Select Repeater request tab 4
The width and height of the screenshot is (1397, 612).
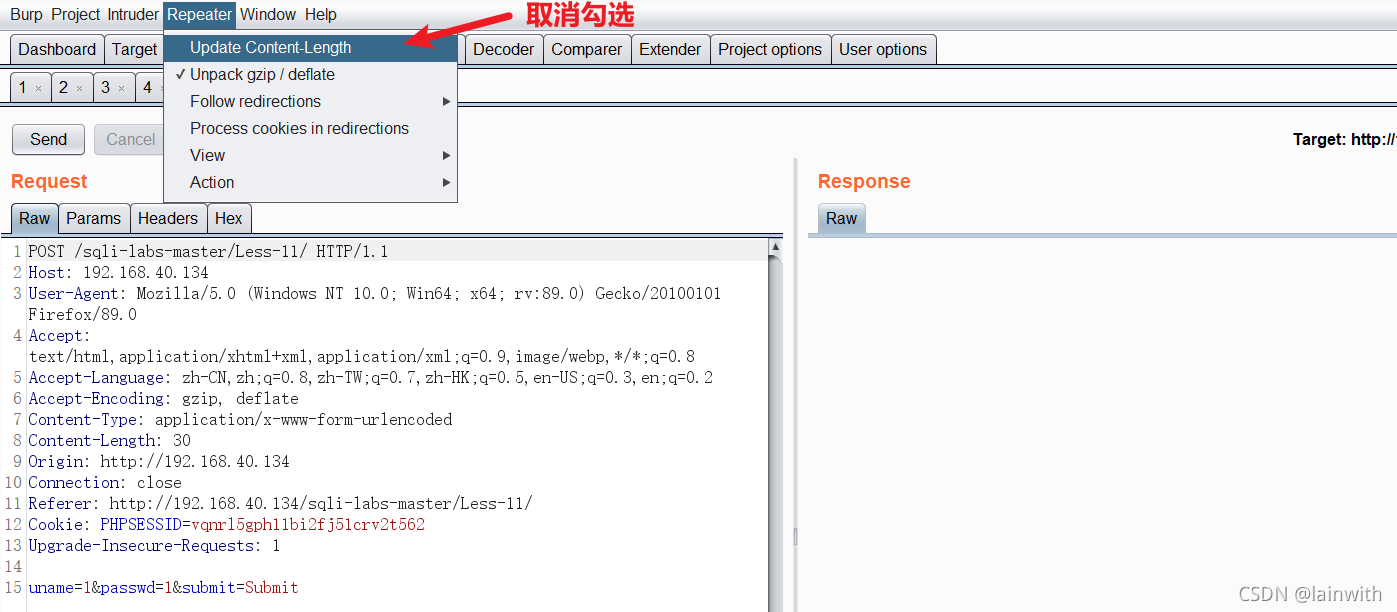coord(148,88)
